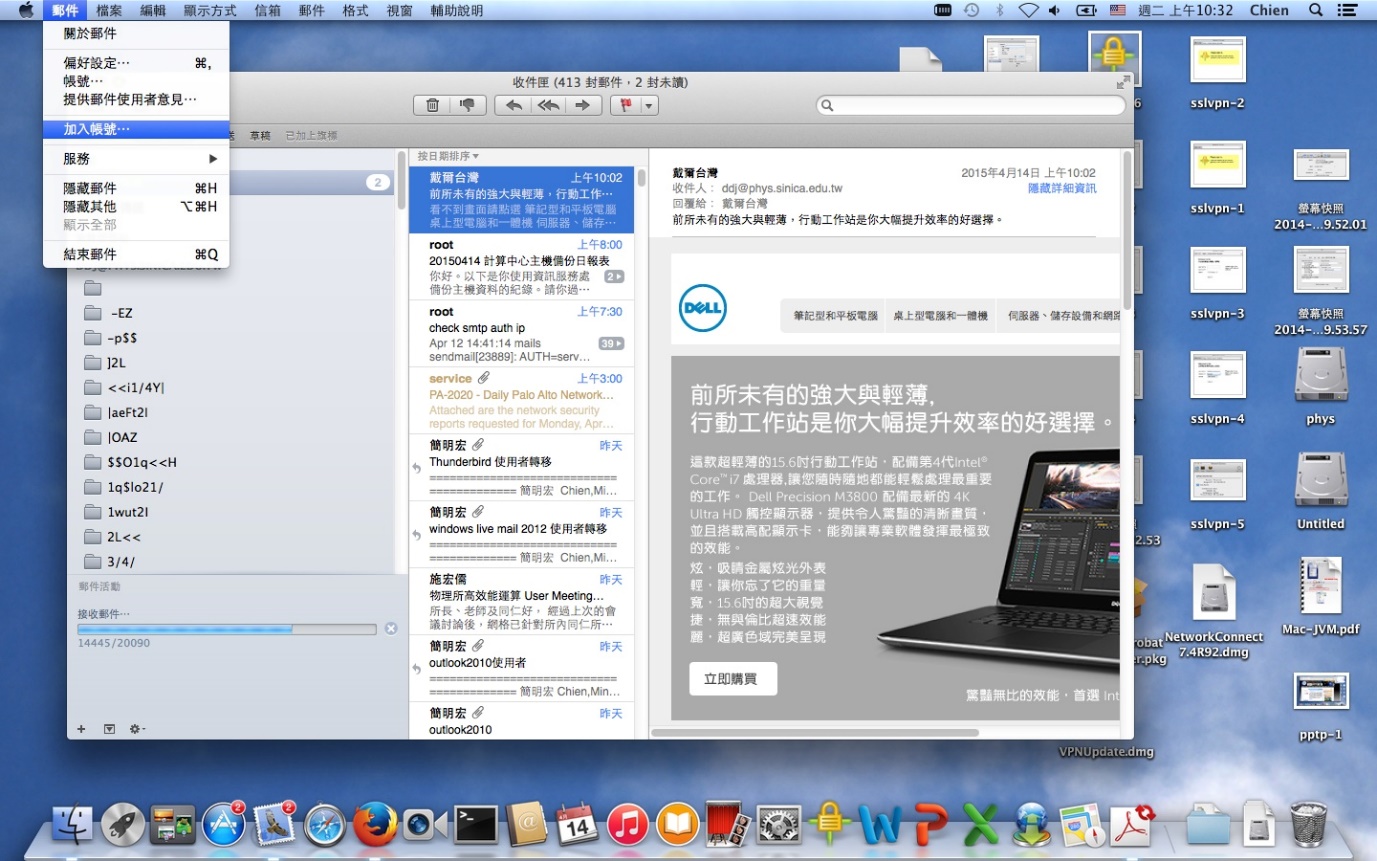The height and width of the screenshot is (861, 1377).
Task: Reply to the selected message
Action: coord(513,105)
